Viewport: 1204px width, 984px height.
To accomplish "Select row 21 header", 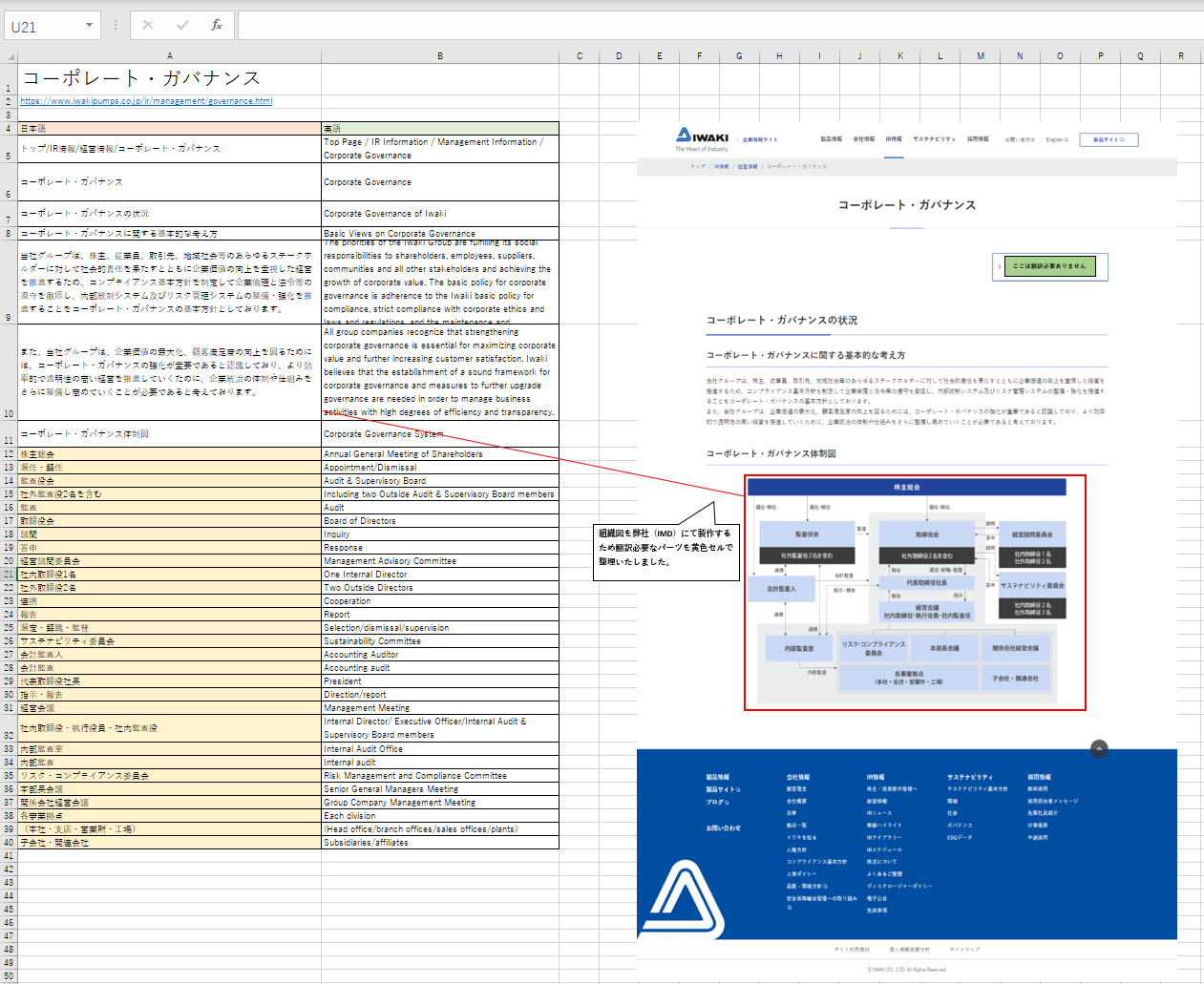I will (x=9, y=575).
